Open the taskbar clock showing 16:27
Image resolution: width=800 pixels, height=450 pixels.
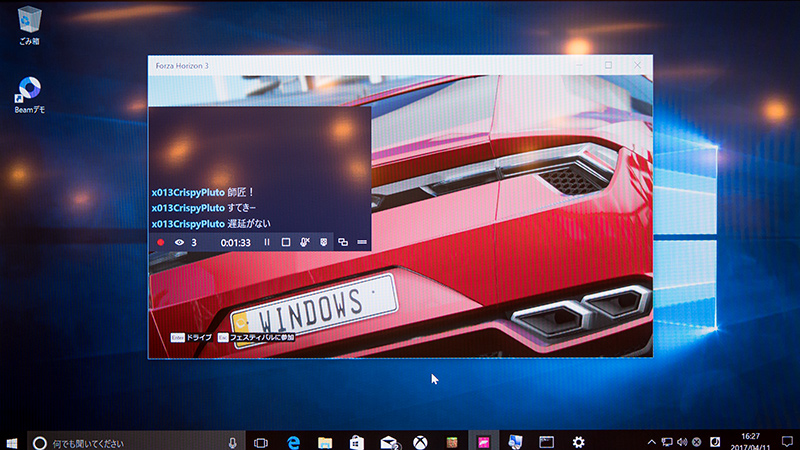750,441
